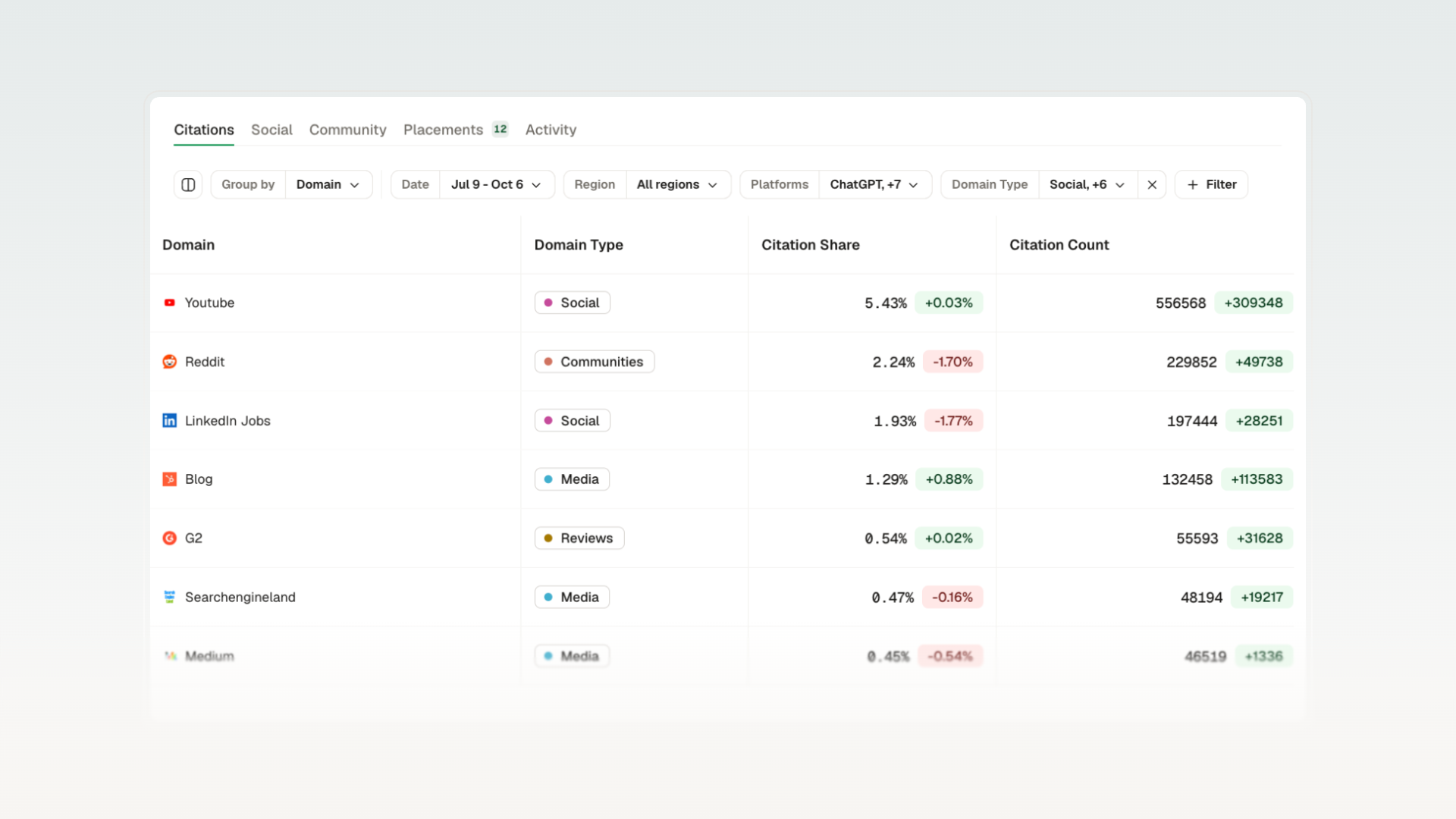Click the Searchengineland logo icon
The height and width of the screenshot is (819, 1456).
pyautogui.click(x=170, y=597)
